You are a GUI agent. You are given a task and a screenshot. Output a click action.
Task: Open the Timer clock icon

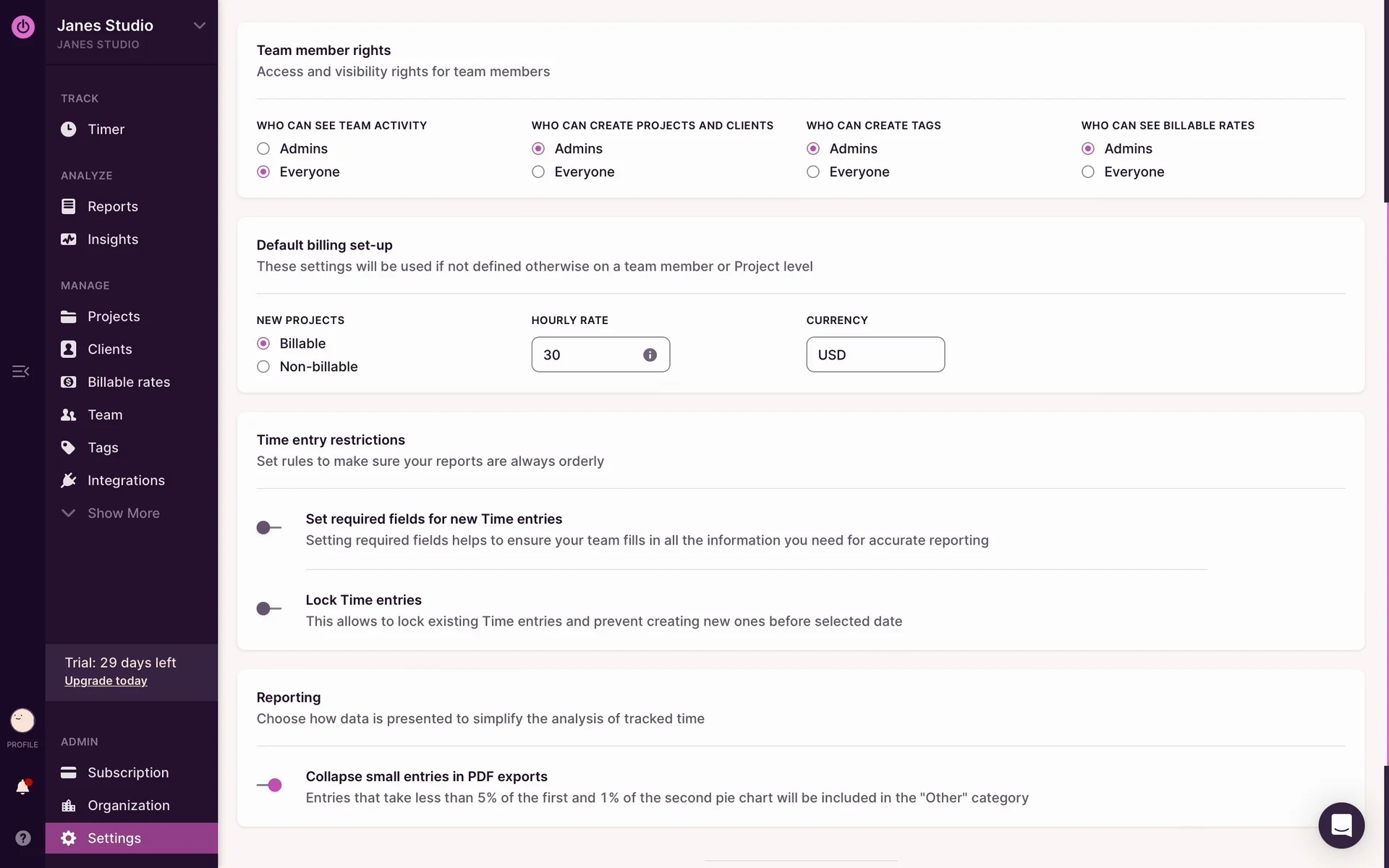68,129
